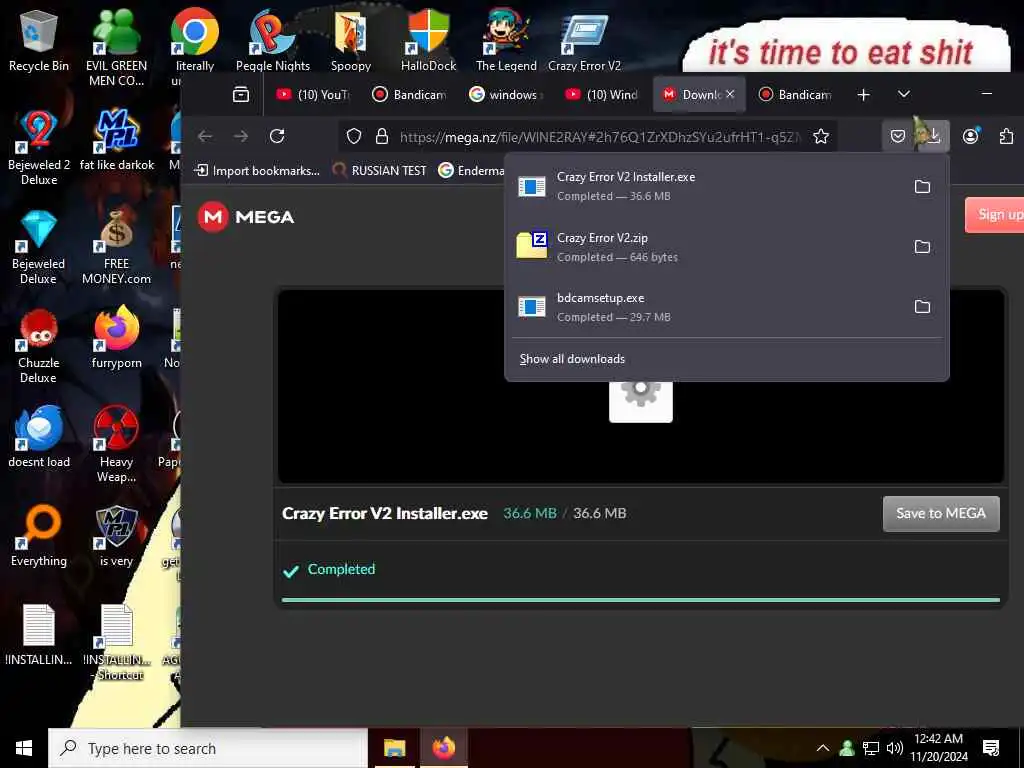The image size is (1024, 768).
Task: Launch Chuzzle Deluxe desktop icon
Action: tap(39, 345)
